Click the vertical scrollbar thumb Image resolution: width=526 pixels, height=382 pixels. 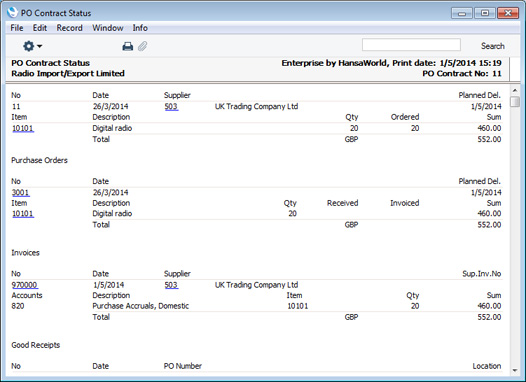coord(515,102)
